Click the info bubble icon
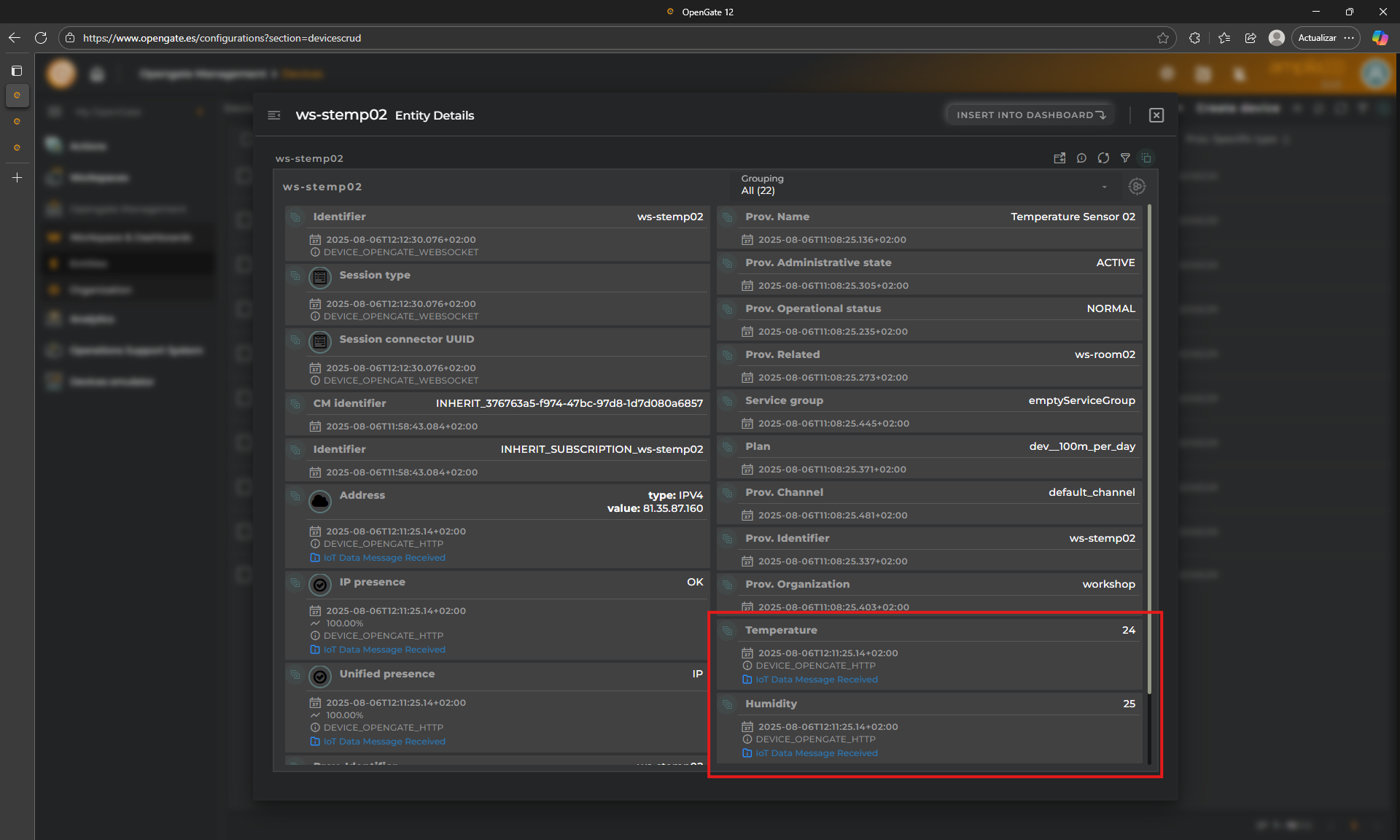The width and height of the screenshot is (1400, 840). point(1081,158)
